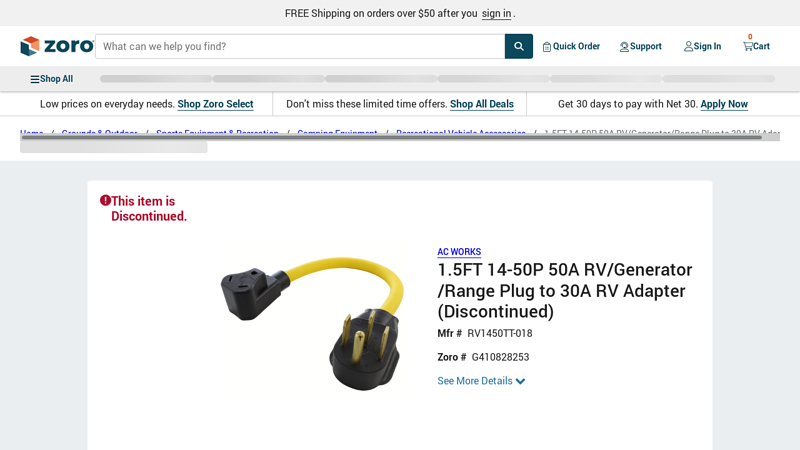
Task: Click Apply Now for Net 30
Action: pos(724,104)
